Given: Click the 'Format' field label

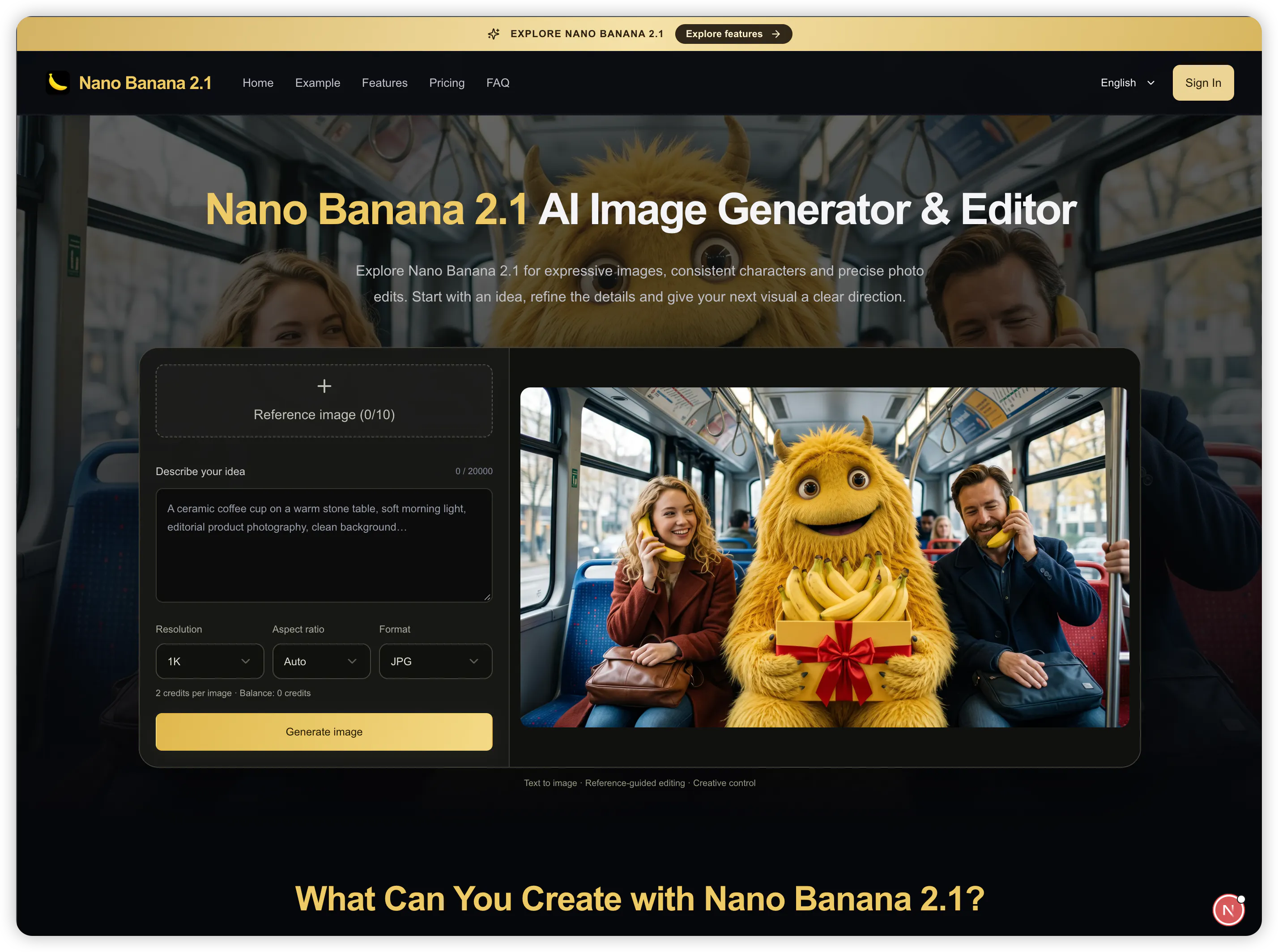Looking at the screenshot, I should coord(394,629).
